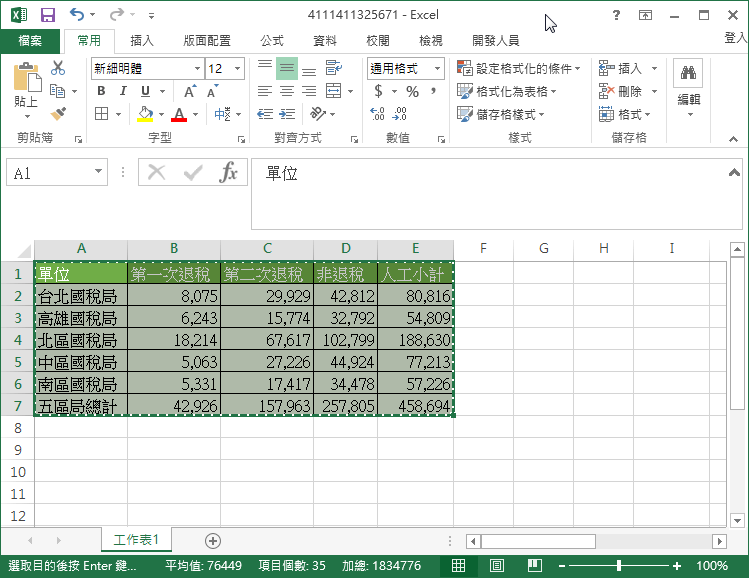The width and height of the screenshot is (749, 578).
Task: Toggle Center horizontal alignment
Action: point(287,91)
